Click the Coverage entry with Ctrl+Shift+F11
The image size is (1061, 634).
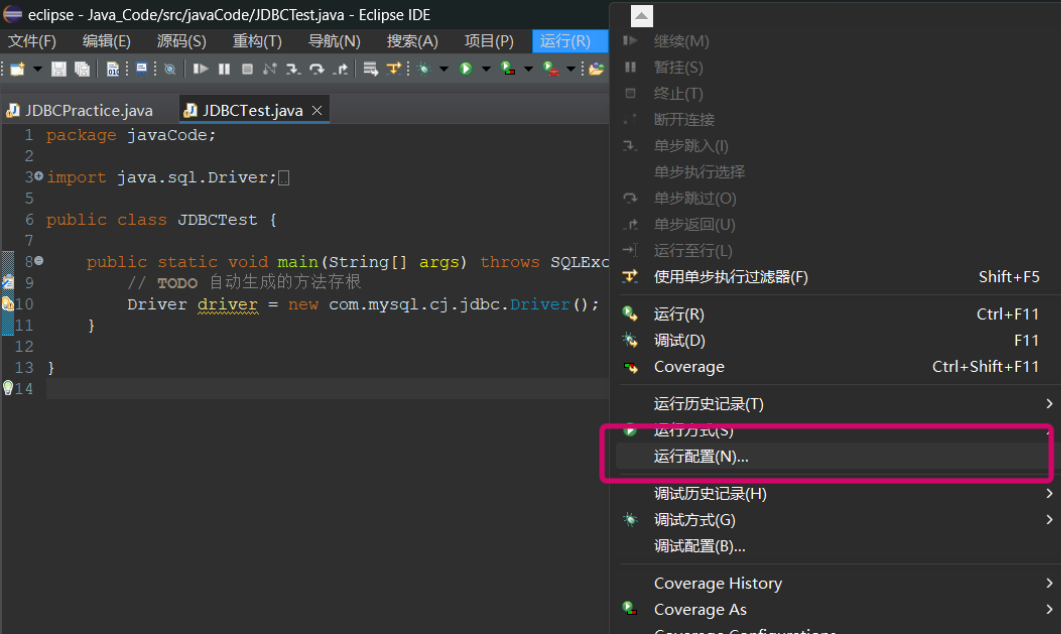690,367
